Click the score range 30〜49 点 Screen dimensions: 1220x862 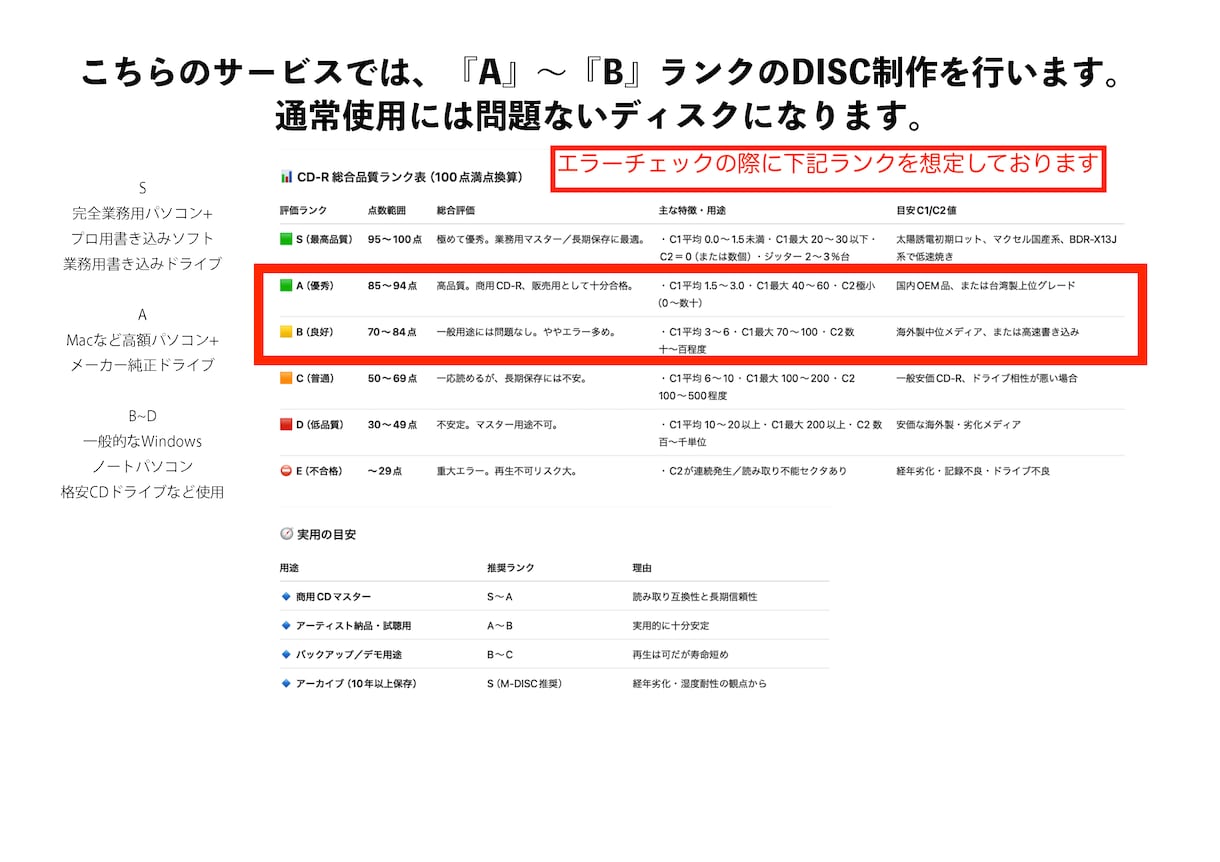pos(392,425)
